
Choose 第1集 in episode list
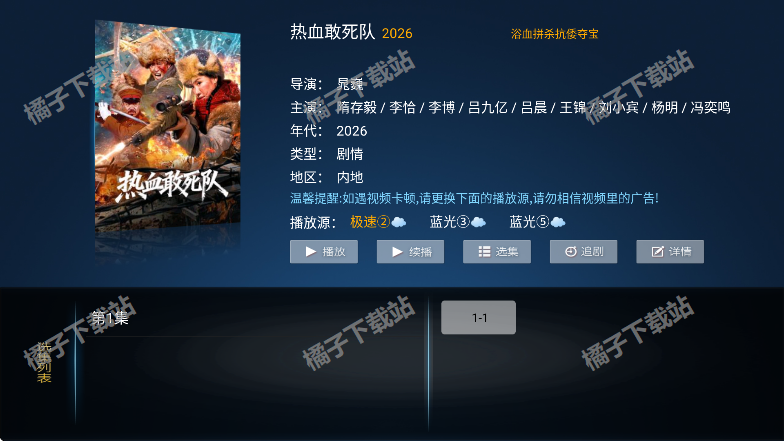coord(110,318)
